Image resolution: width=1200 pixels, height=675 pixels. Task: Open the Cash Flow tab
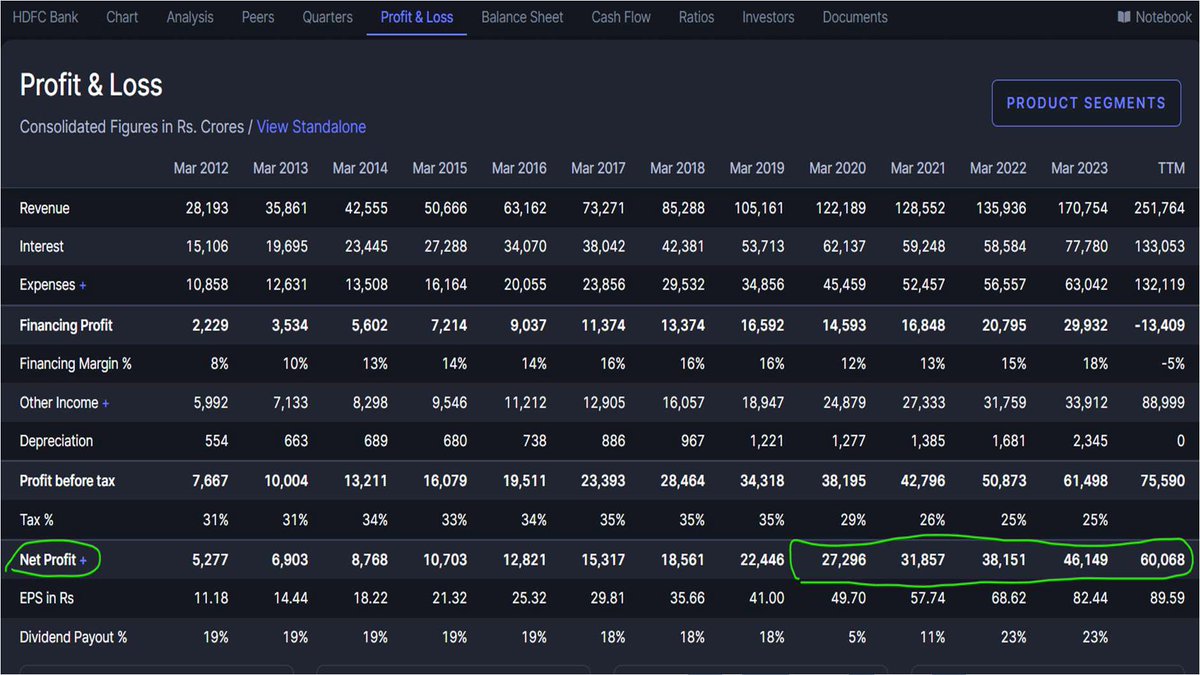pos(621,17)
